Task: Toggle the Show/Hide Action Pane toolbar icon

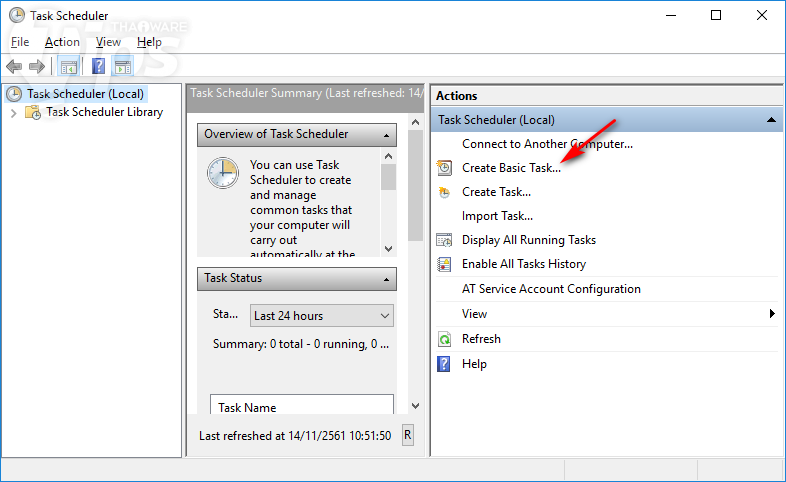Action: pyautogui.click(x=123, y=67)
